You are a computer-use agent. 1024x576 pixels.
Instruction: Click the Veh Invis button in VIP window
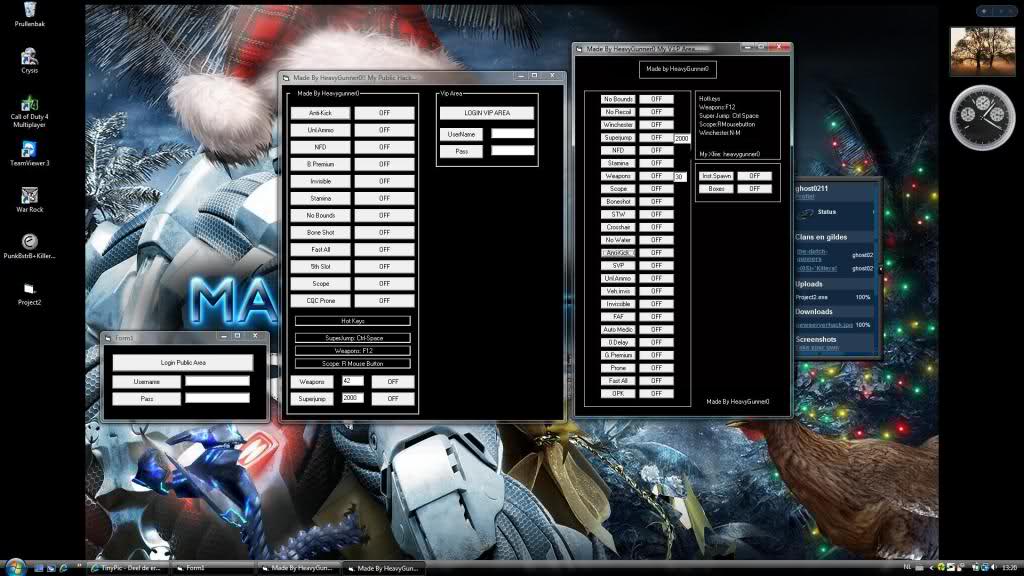click(x=618, y=291)
